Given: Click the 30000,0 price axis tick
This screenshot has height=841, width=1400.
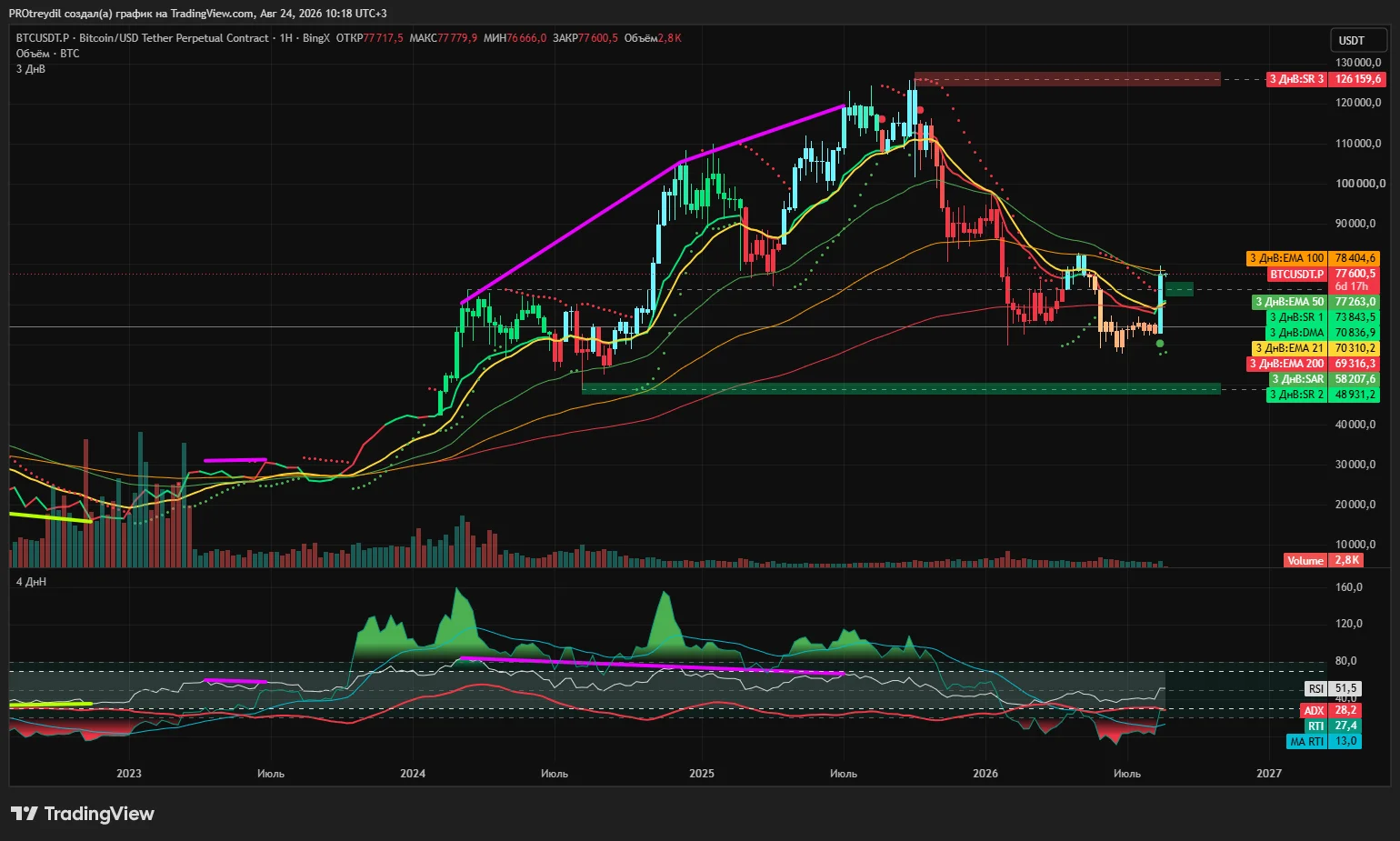Looking at the screenshot, I should pos(1355,465).
